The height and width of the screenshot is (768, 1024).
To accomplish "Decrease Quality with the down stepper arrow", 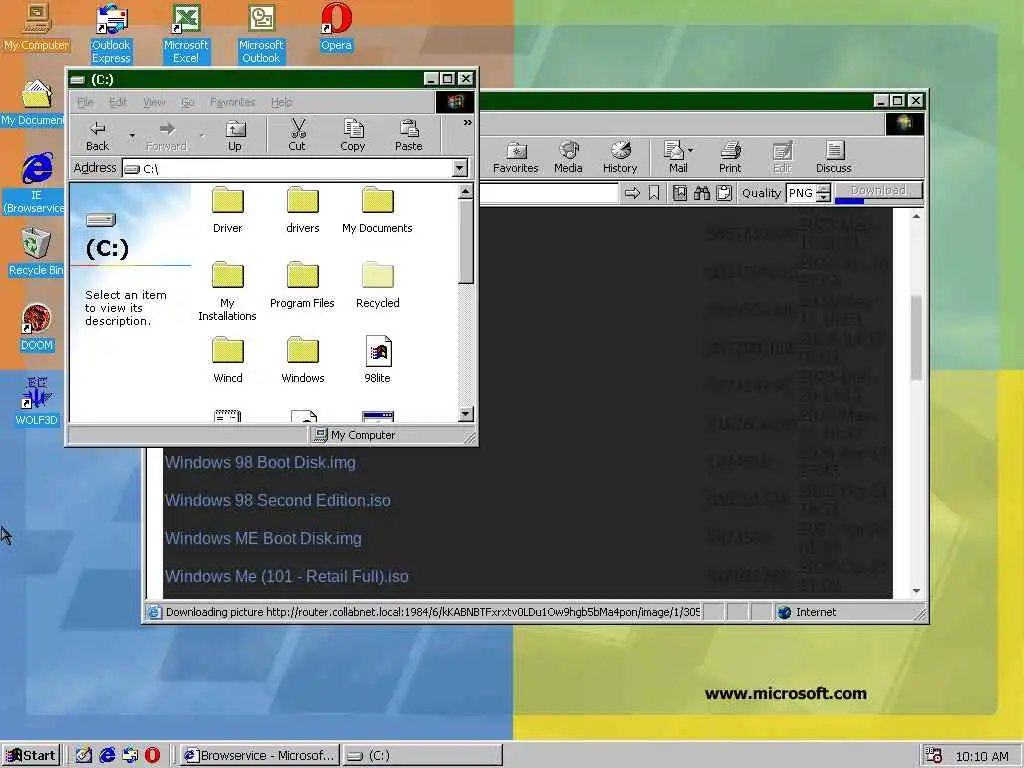I will coord(824,197).
